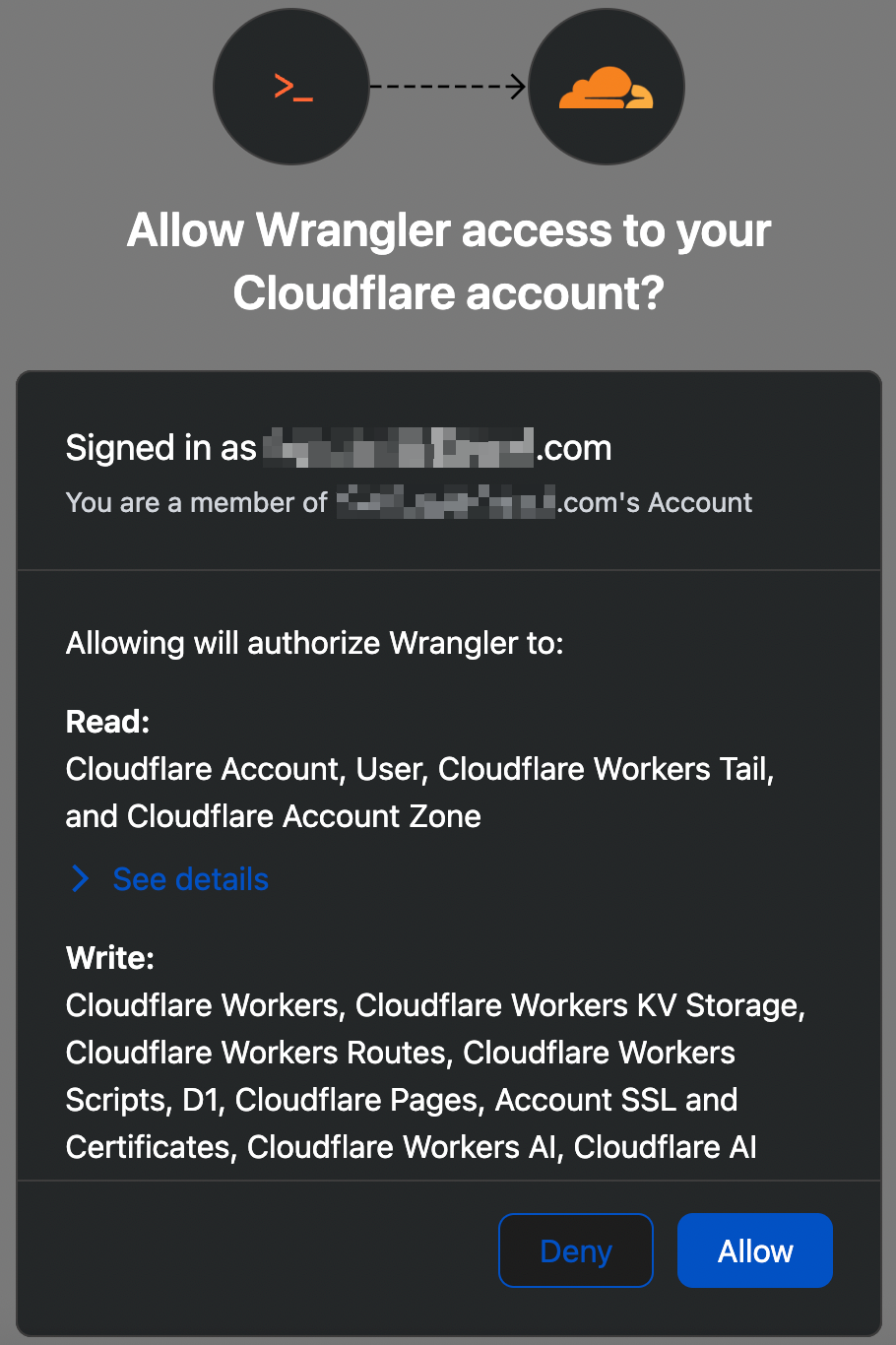This screenshot has width=896, height=1345.
Task: Expand the chevron beside See details
Action: tap(81, 878)
